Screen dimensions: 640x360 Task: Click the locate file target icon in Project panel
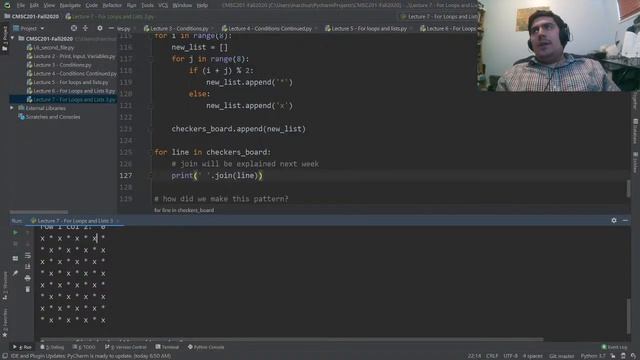tap(73, 28)
